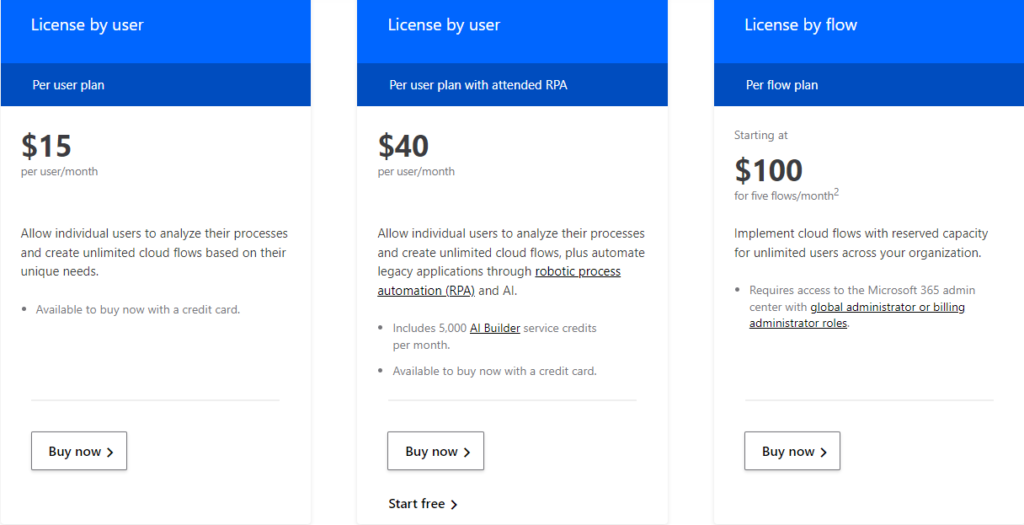
Task: Click Buy now for the $100 per flow plan
Action: pyautogui.click(x=792, y=451)
